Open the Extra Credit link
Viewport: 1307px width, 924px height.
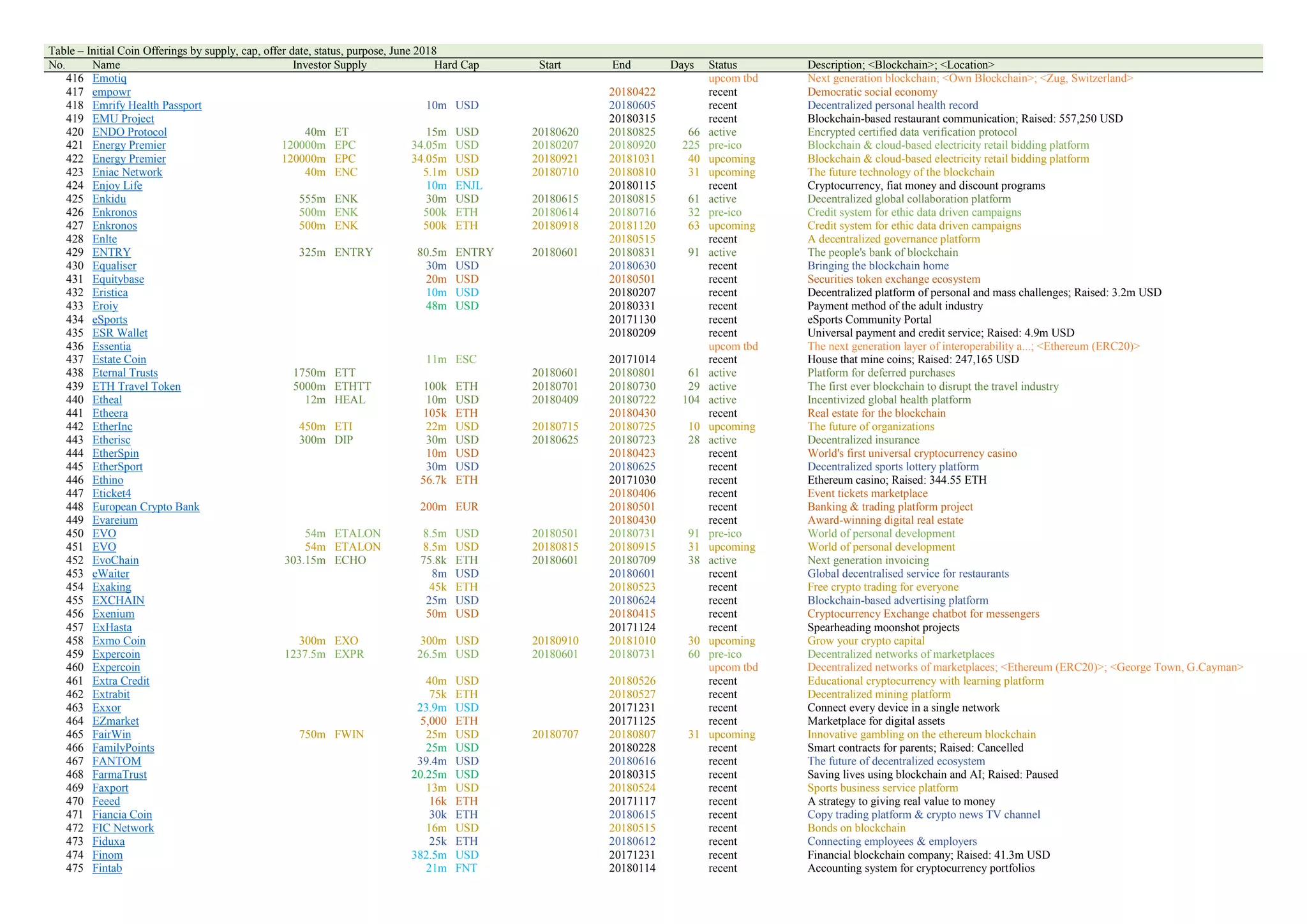point(121,681)
